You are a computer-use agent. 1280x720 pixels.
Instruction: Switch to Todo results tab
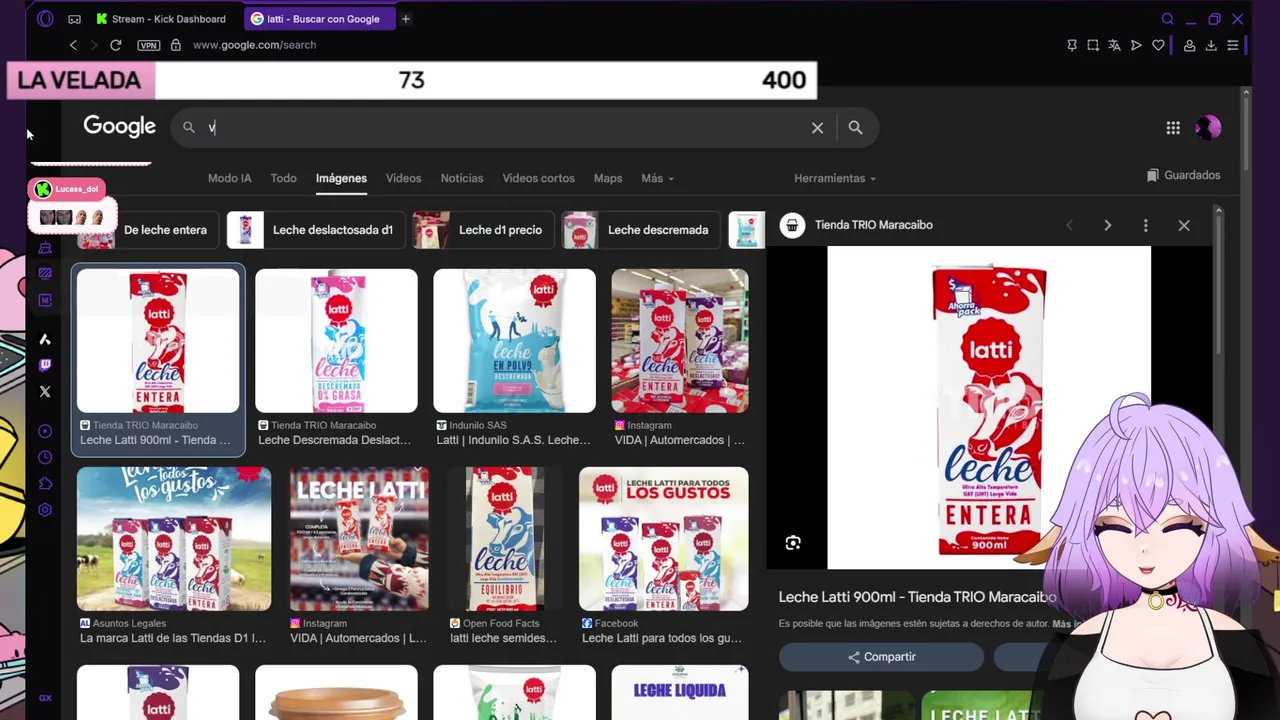pos(283,178)
